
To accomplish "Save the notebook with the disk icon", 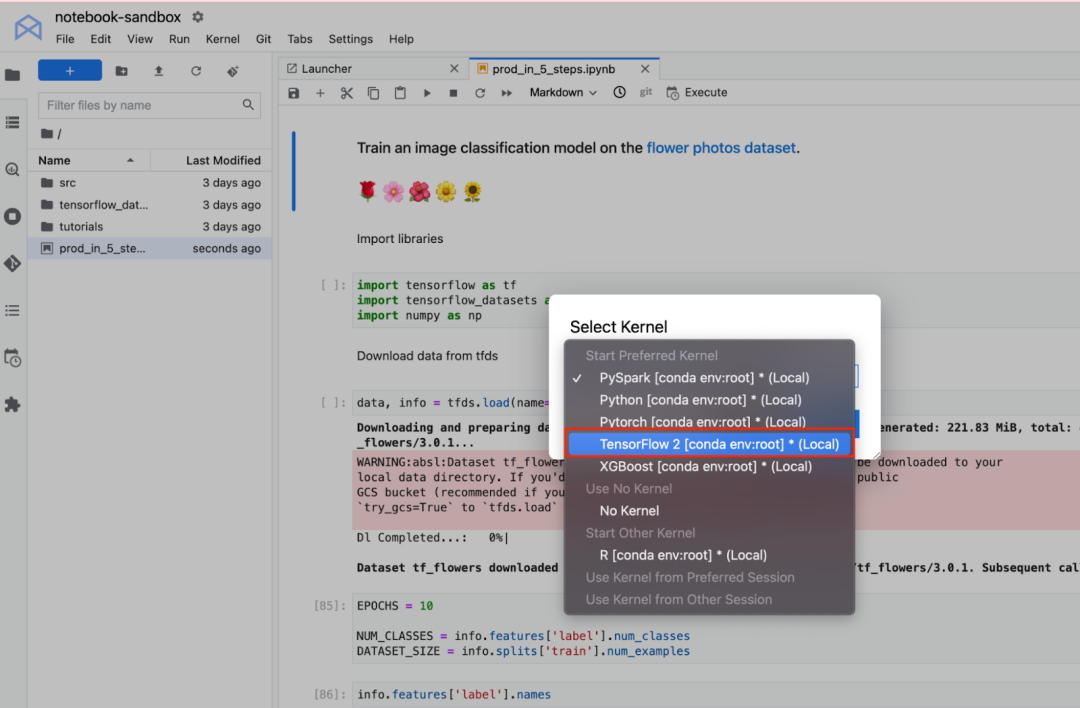I will (x=293, y=93).
